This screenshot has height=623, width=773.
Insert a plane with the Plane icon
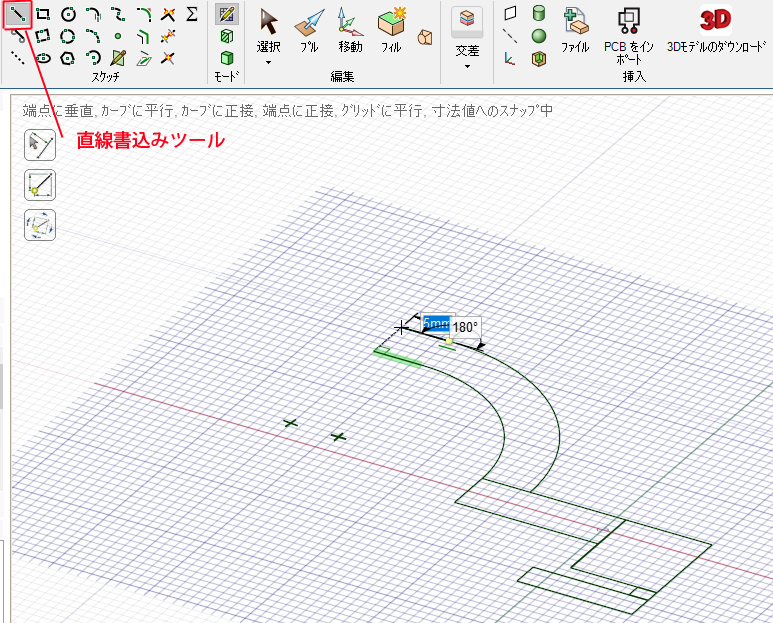(x=511, y=13)
